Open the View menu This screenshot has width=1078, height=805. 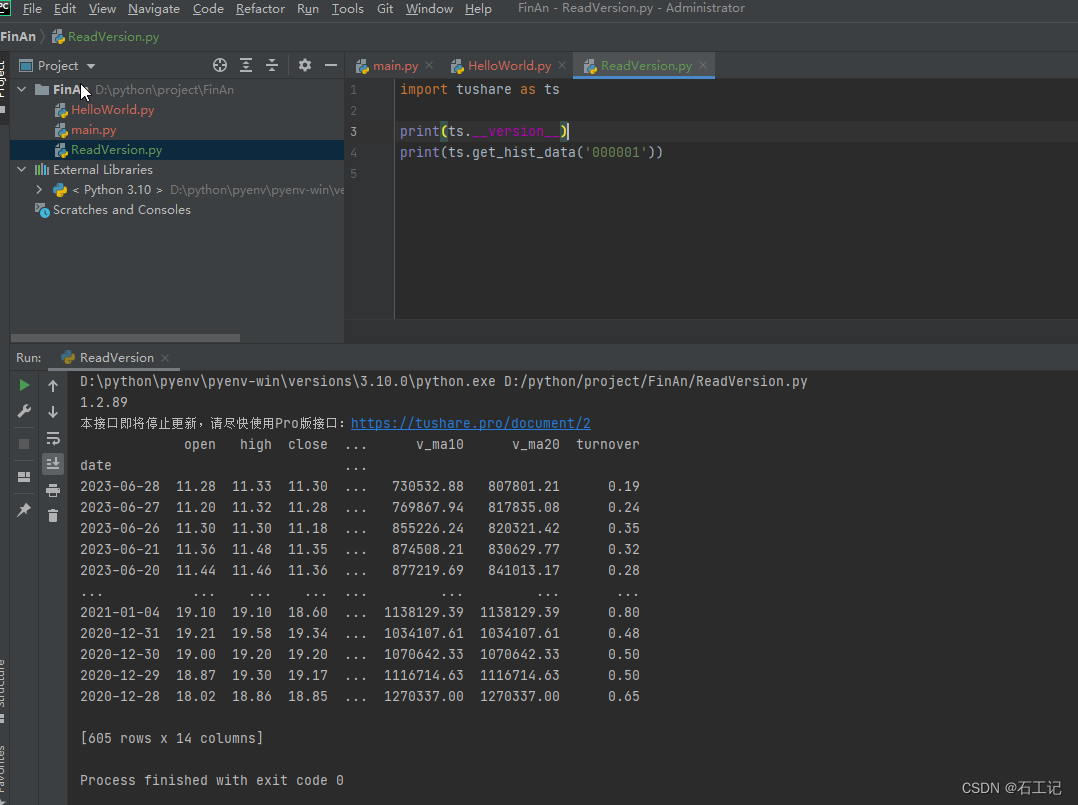(102, 9)
